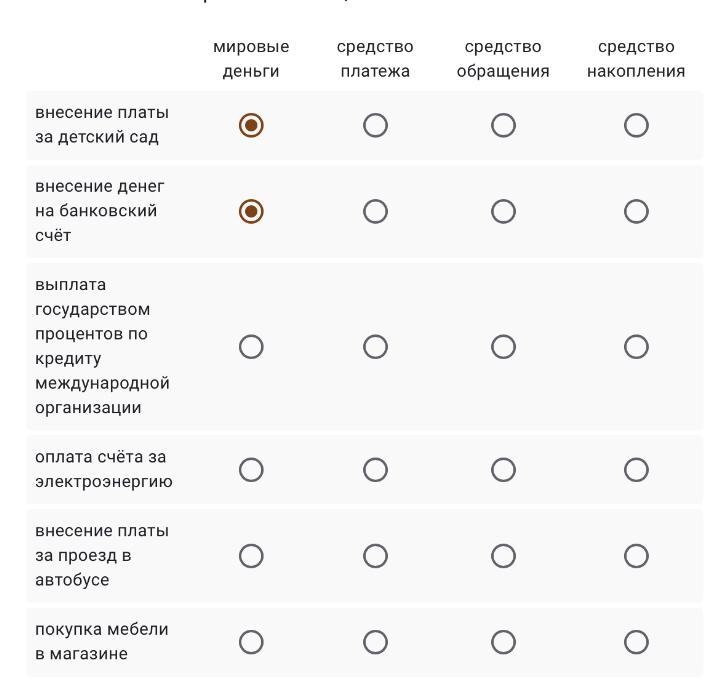Click selected 'мировые деньги' radio for 'внесение денег на банковский счёт'
Image resolution: width=723 pixels, height=687 pixels.
[251, 211]
